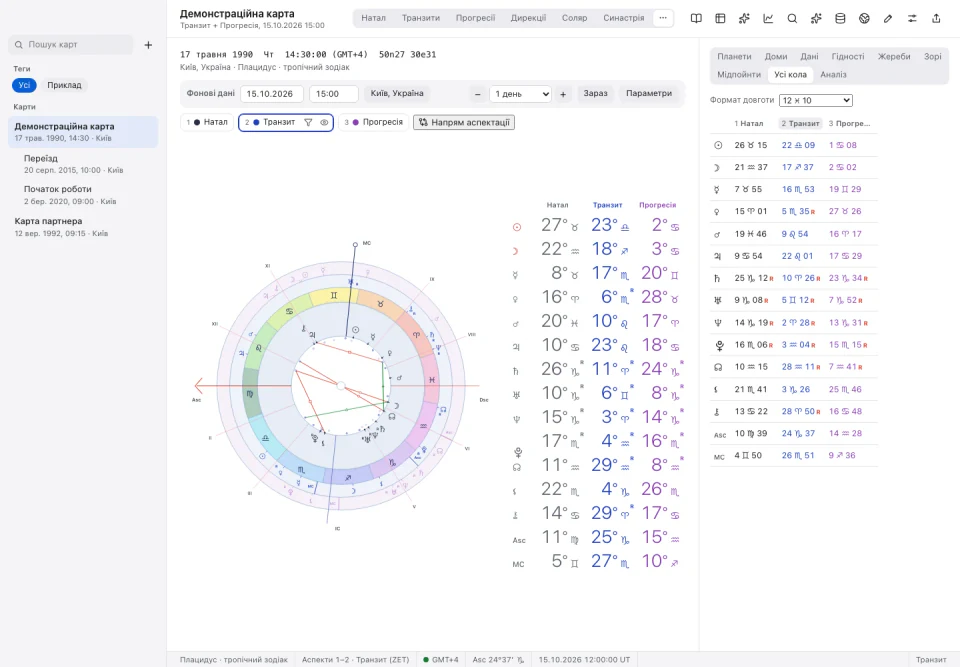The height and width of the screenshot is (667, 960).
Task: Click the Зараз button
Action: click(x=595, y=94)
